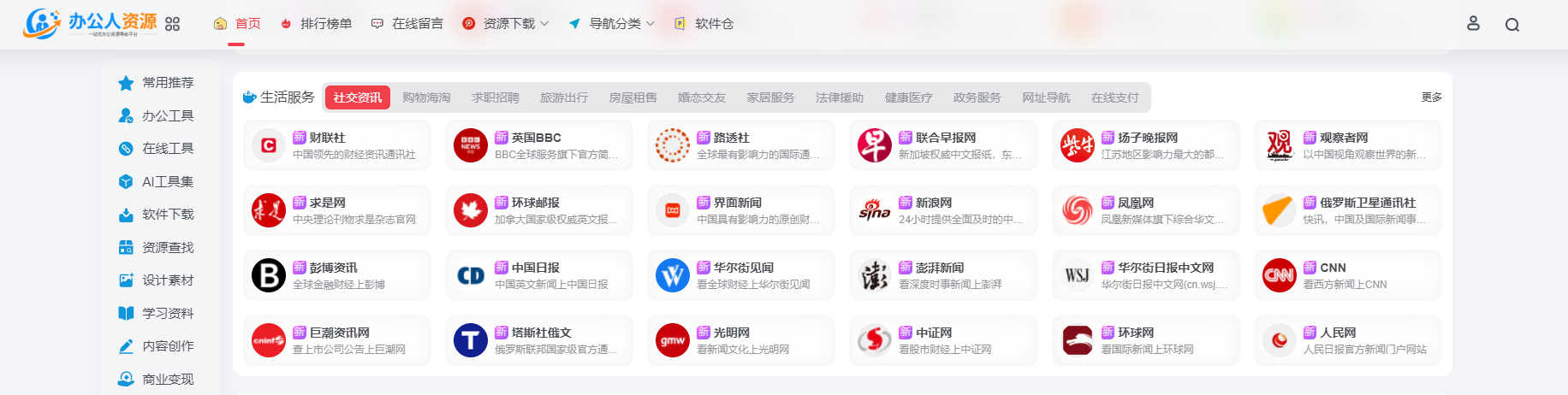The height and width of the screenshot is (395, 1568).
Task: Click the 中国日报 CD icon
Action: [x=471, y=275]
